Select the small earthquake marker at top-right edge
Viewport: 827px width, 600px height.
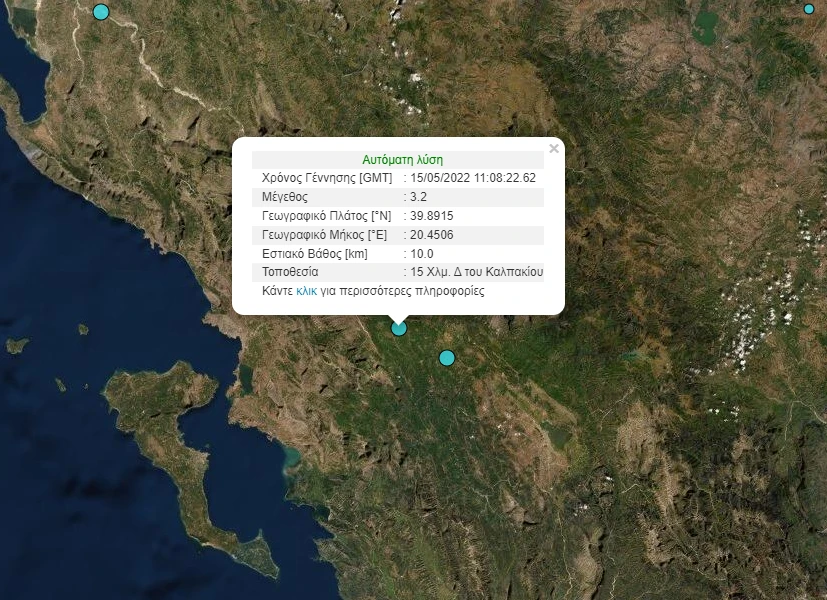pyautogui.click(x=809, y=9)
